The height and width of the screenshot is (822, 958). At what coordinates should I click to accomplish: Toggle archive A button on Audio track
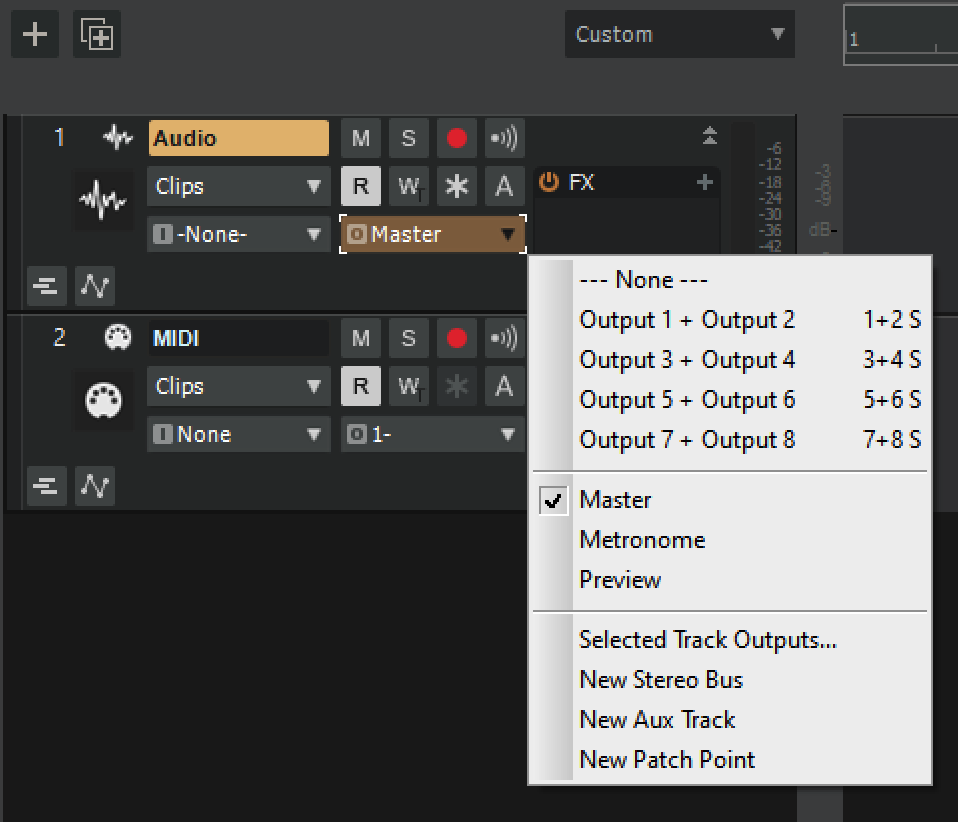pyautogui.click(x=504, y=186)
